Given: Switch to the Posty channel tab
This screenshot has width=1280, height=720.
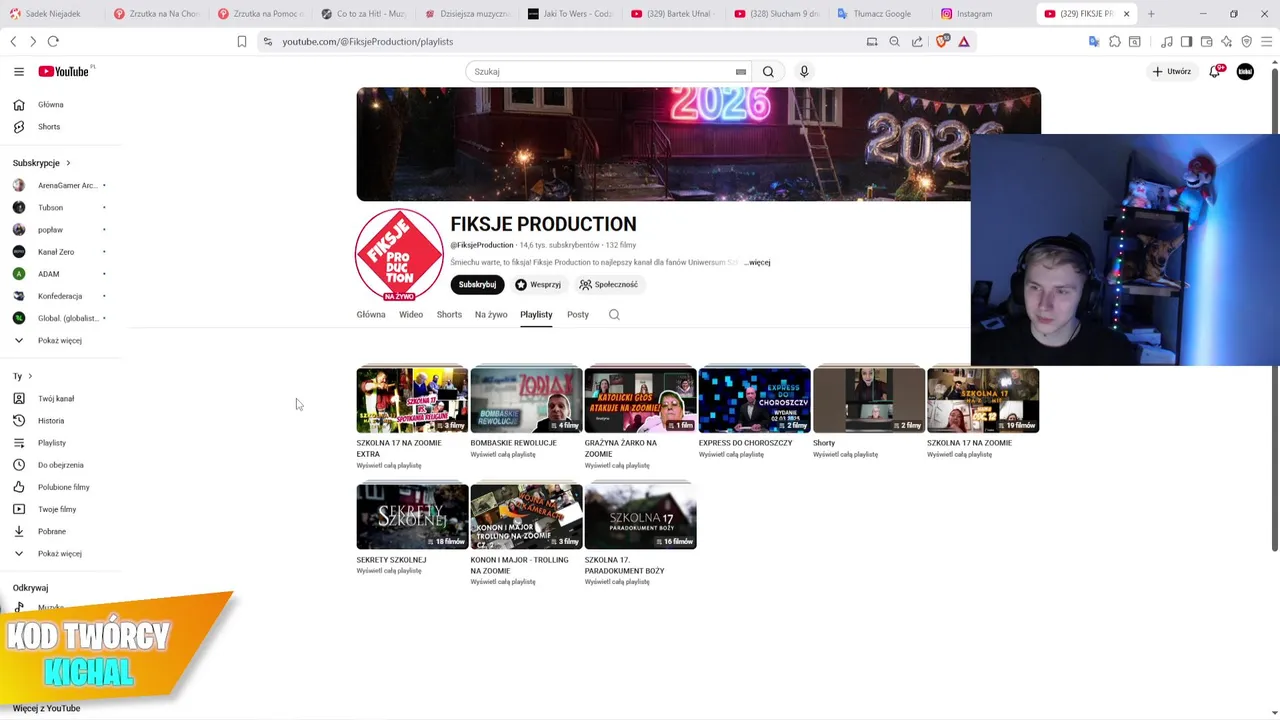Looking at the screenshot, I should 578,314.
